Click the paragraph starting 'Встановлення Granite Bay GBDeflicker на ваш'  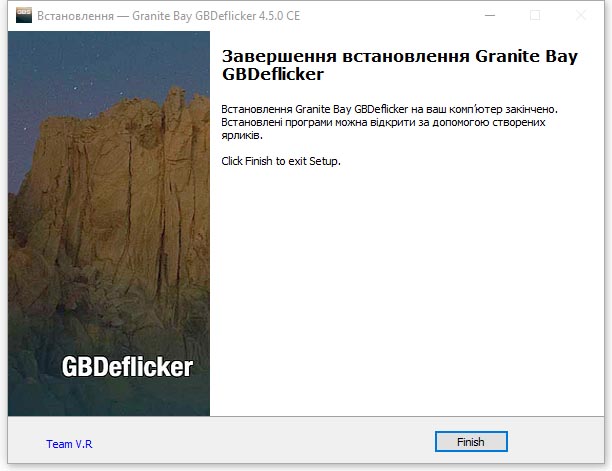pyautogui.click(x=390, y=122)
